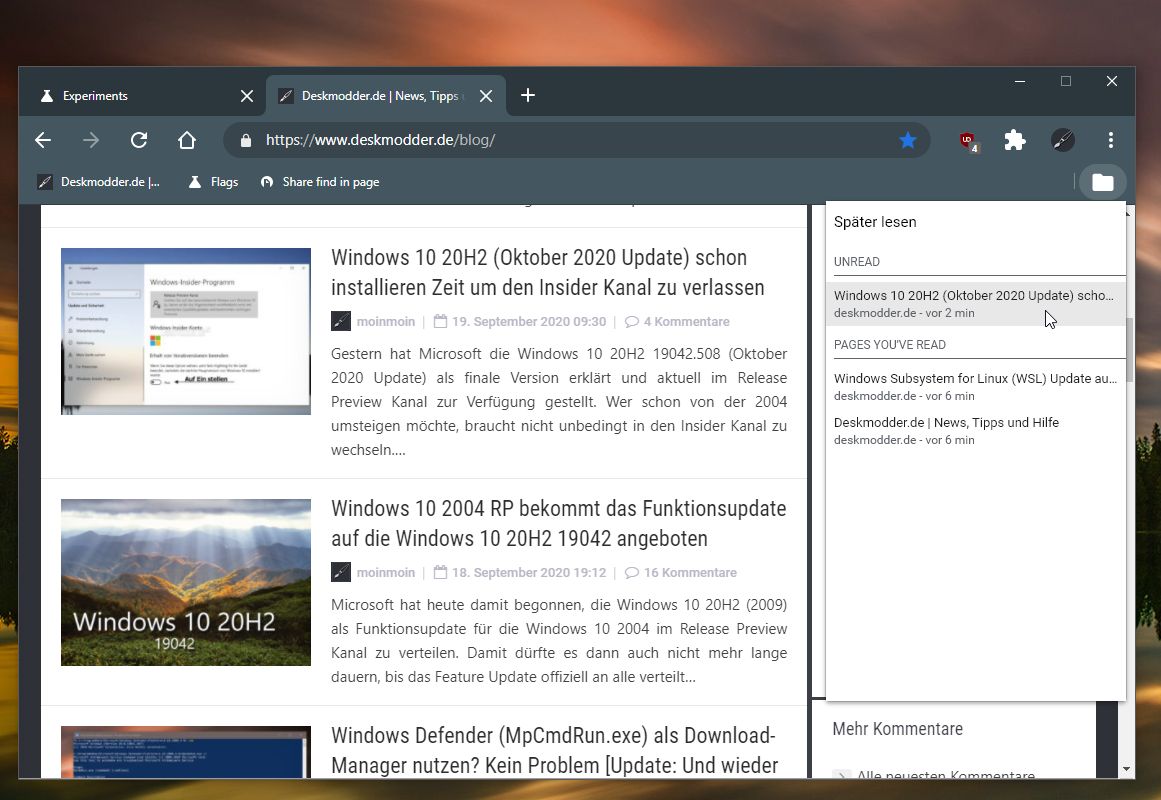Open moinmoin author link on 19. September post
The image size is (1161, 800).
(386, 321)
